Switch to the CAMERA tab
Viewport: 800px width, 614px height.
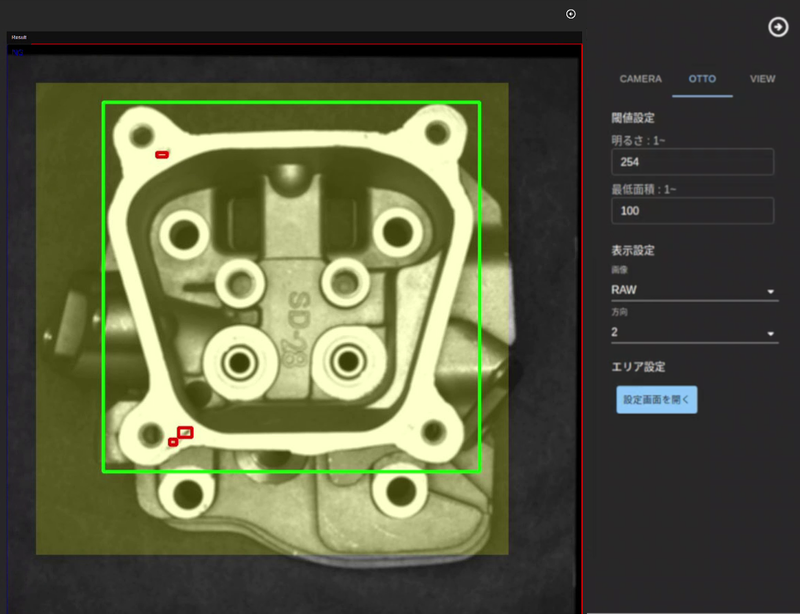(640, 79)
